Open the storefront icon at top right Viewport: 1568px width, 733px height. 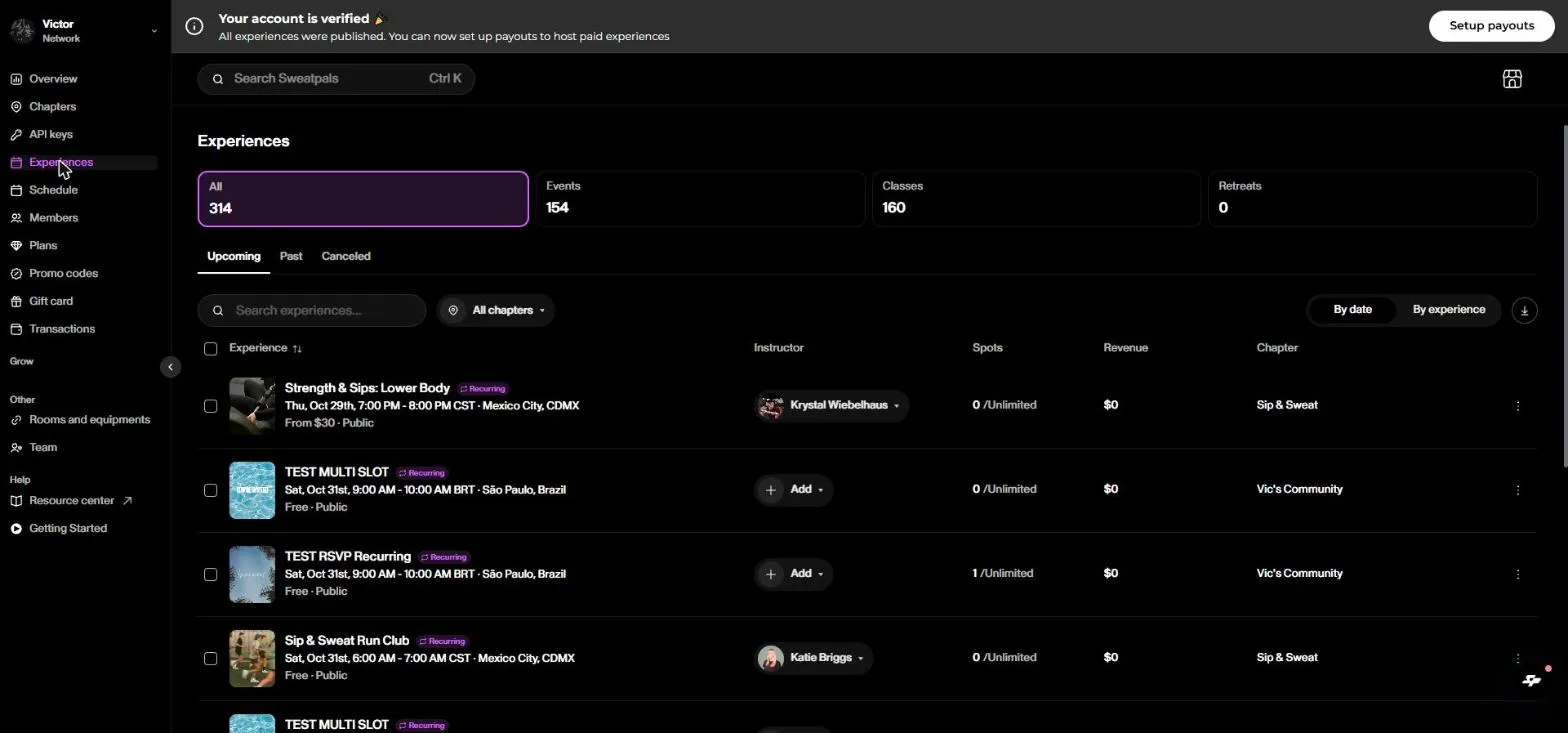pyautogui.click(x=1512, y=79)
